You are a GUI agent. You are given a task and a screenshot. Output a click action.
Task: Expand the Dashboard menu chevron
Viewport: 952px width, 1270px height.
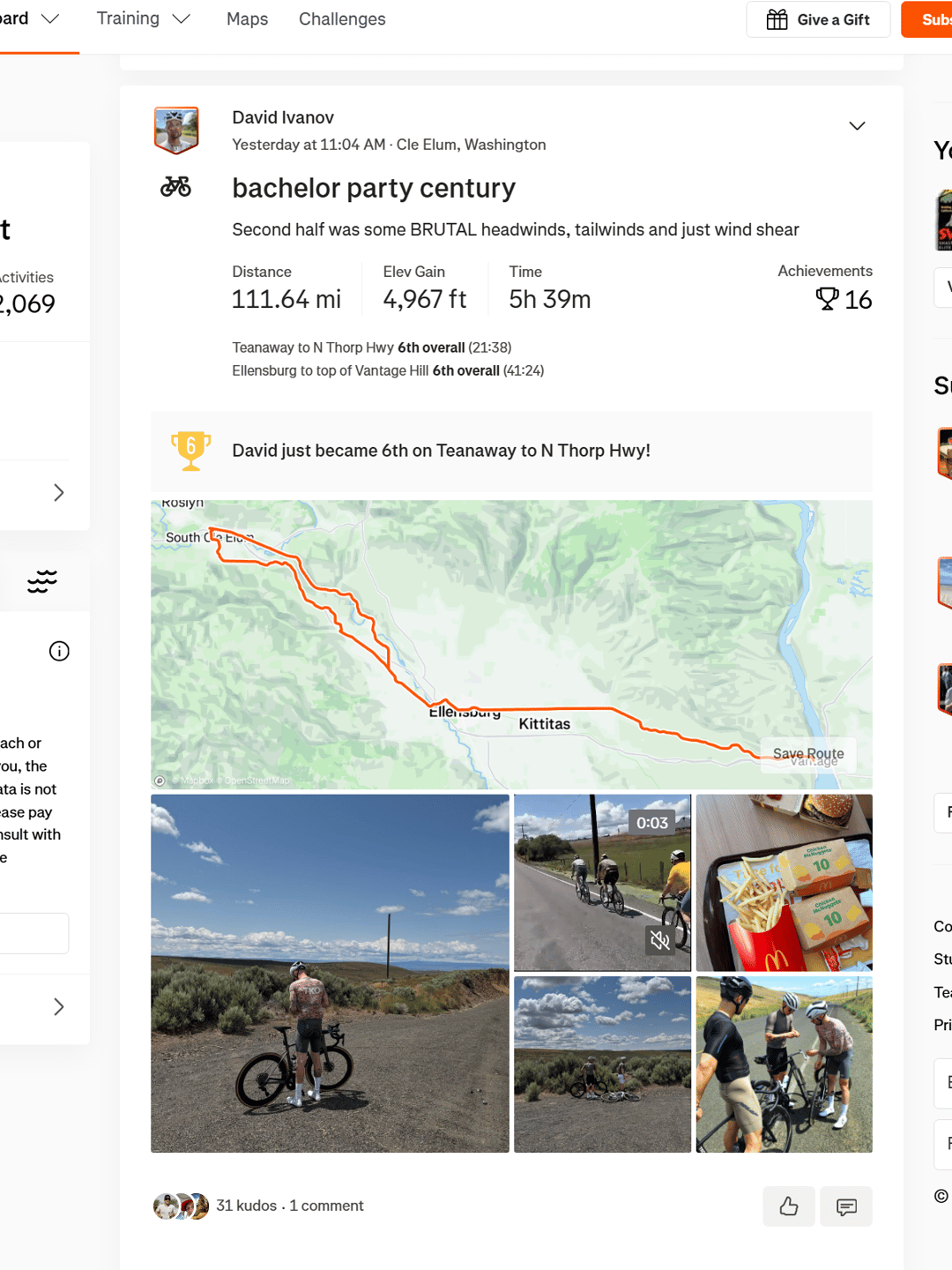point(50,19)
